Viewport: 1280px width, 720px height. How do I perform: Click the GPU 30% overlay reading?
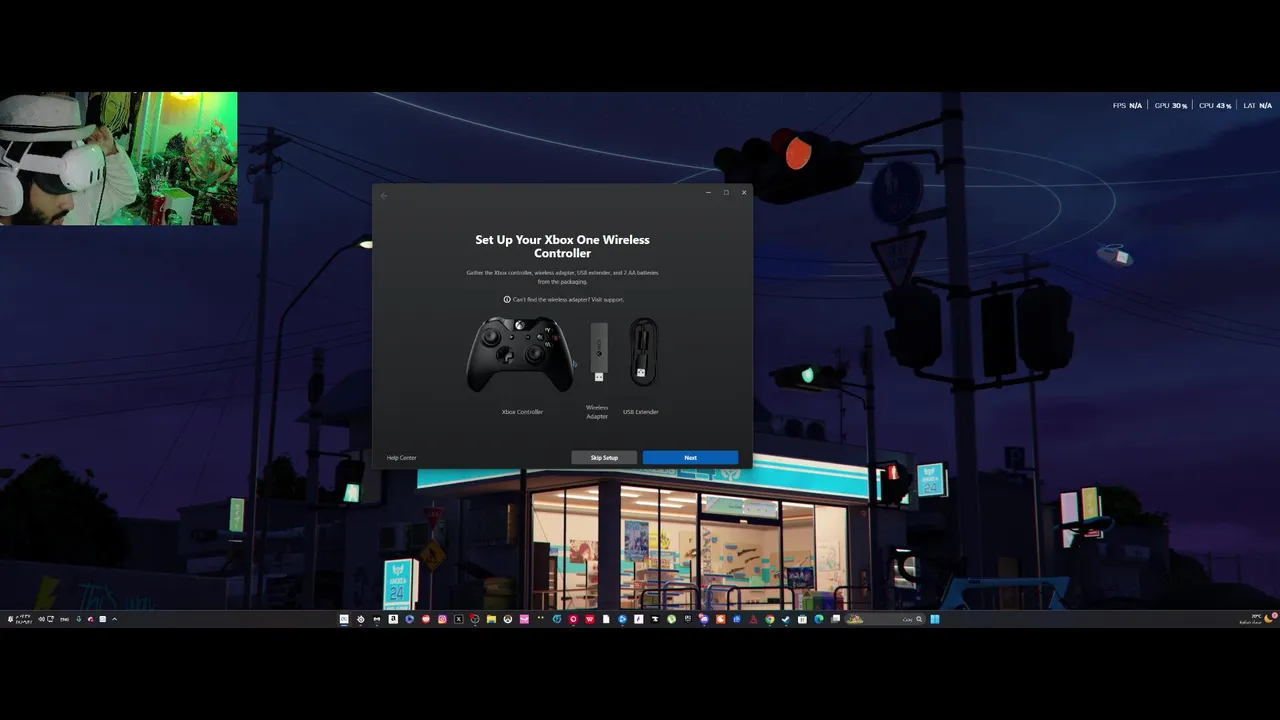[1171, 105]
